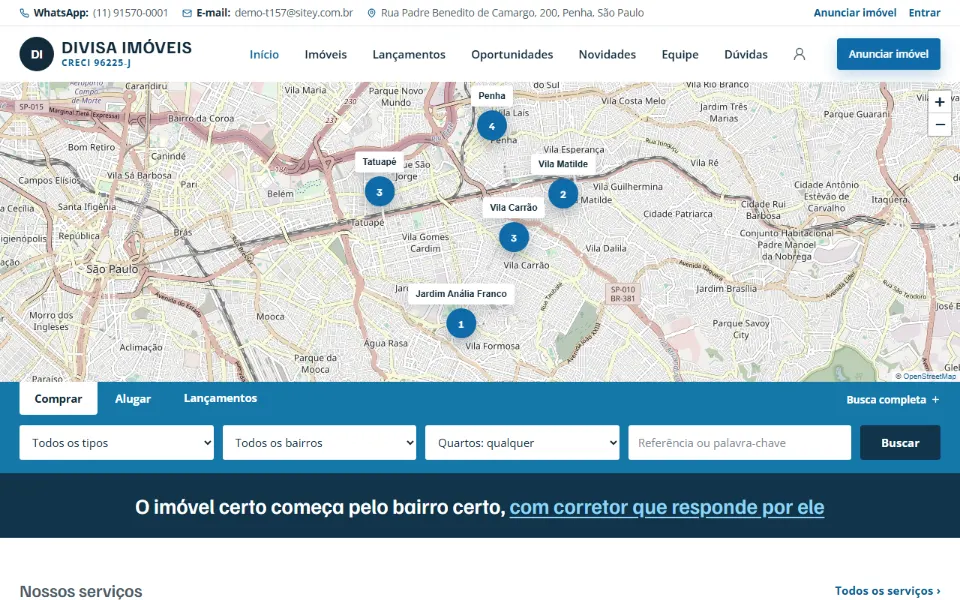The image size is (960, 600).
Task: Open the Todos os tipos dropdown
Action: click(116, 443)
